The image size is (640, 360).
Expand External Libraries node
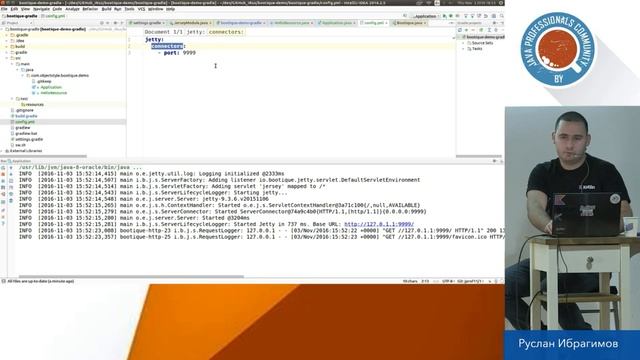click(2, 151)
